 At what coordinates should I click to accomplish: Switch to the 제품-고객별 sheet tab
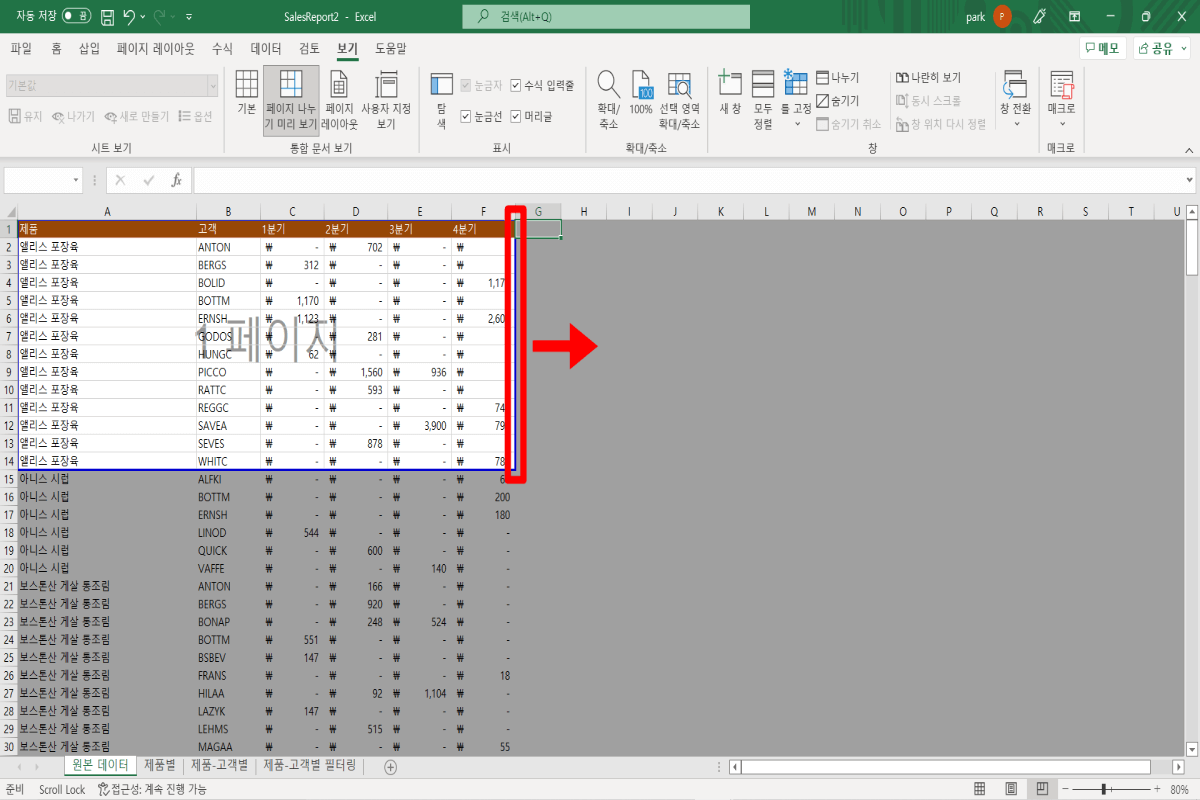click(x=219, y=766)
